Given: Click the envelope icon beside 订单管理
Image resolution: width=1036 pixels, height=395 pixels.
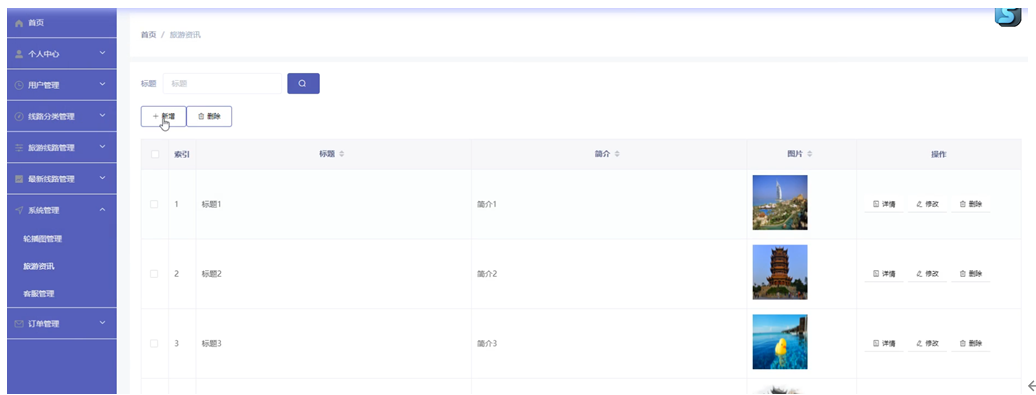Looking at the screenshot, I should click(x=19, y=324).
